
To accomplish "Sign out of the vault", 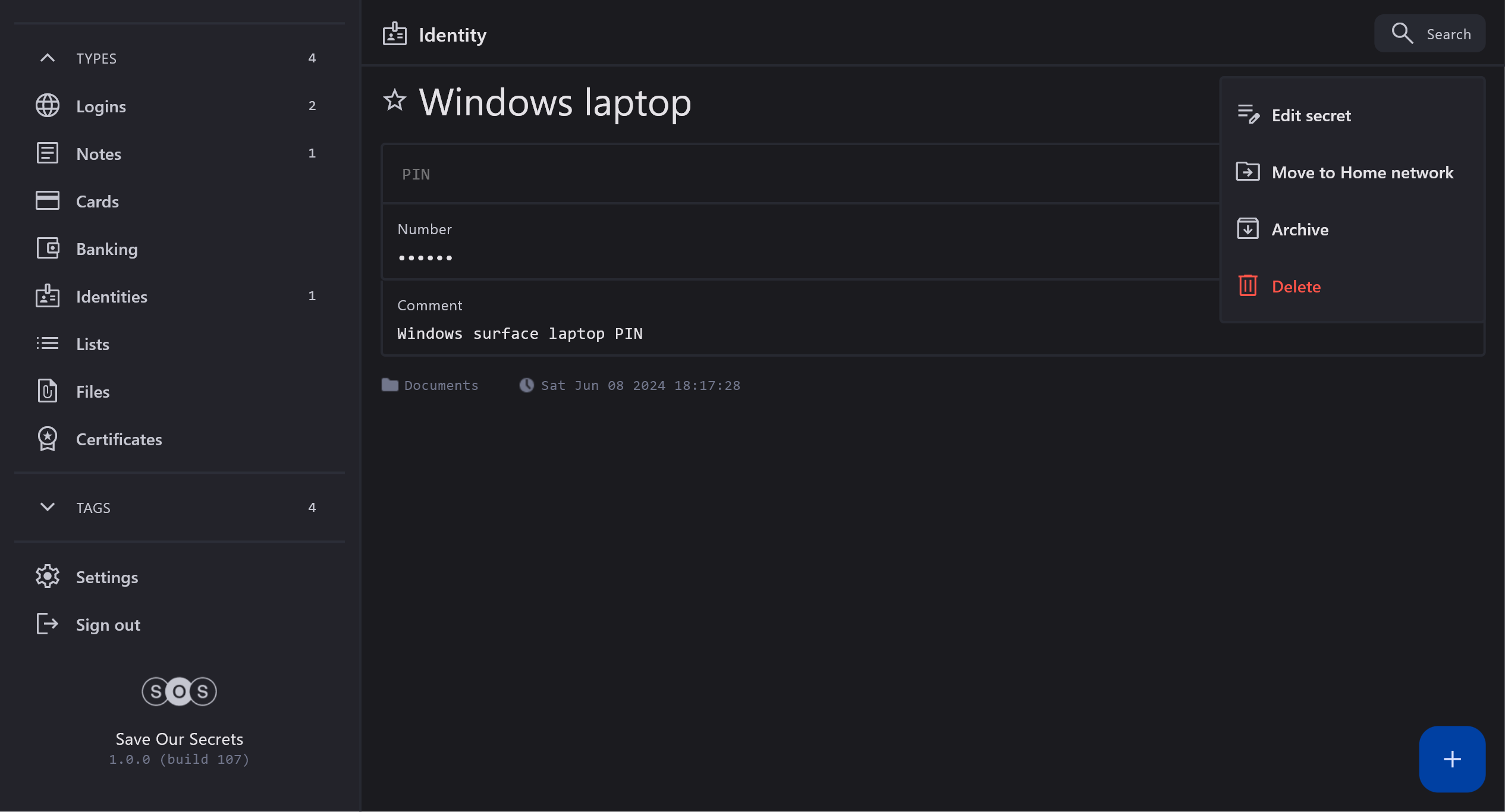I will (x=108, y=625).
